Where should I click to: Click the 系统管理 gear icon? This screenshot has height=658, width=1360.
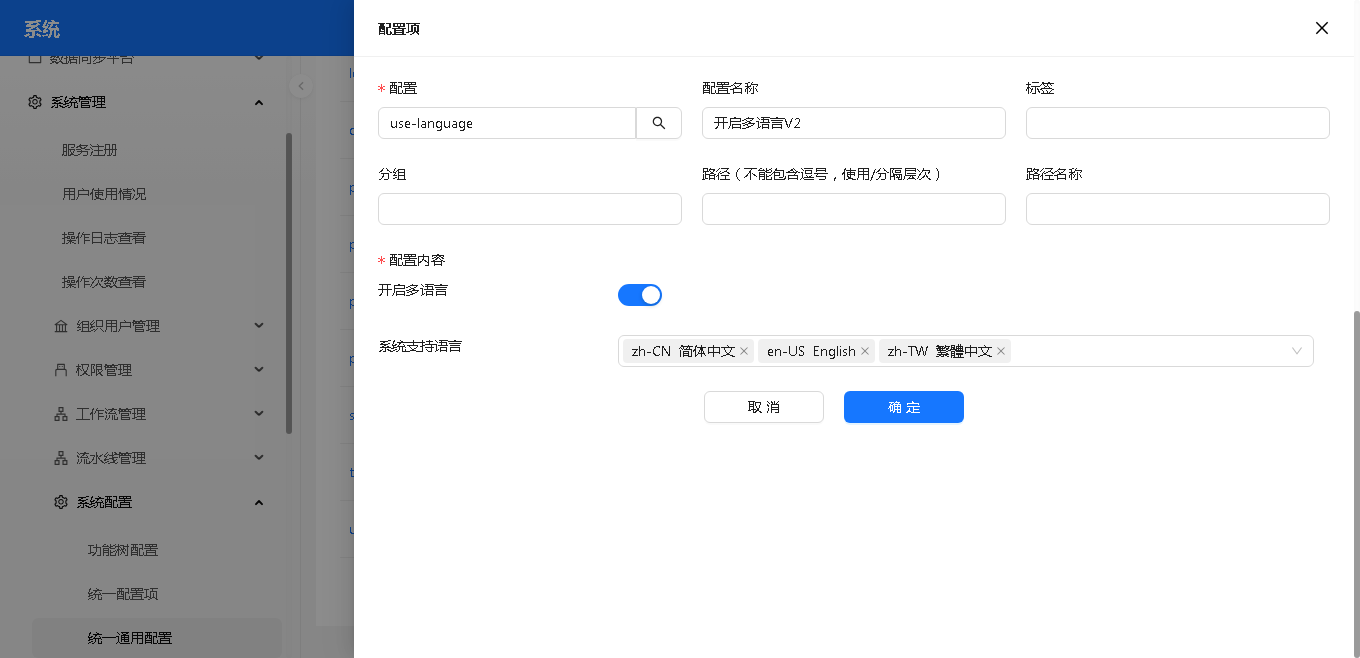(x=35, y=102)
